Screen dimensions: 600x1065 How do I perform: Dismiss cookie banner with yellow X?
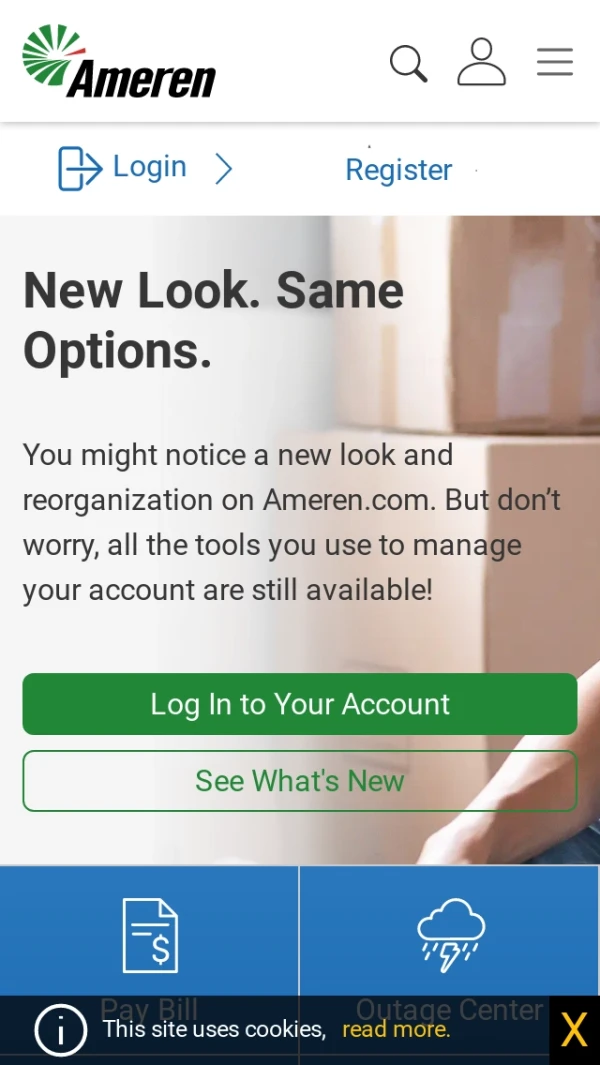(x=574, y=1030)
